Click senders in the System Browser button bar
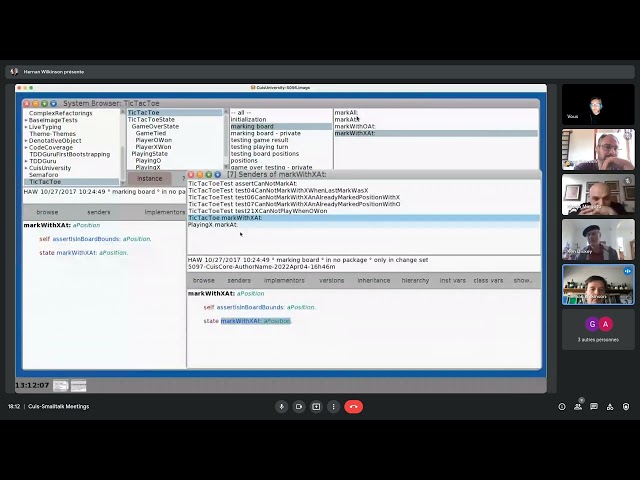This screenshot has width=640, height=480. click(x=99, y=212)
